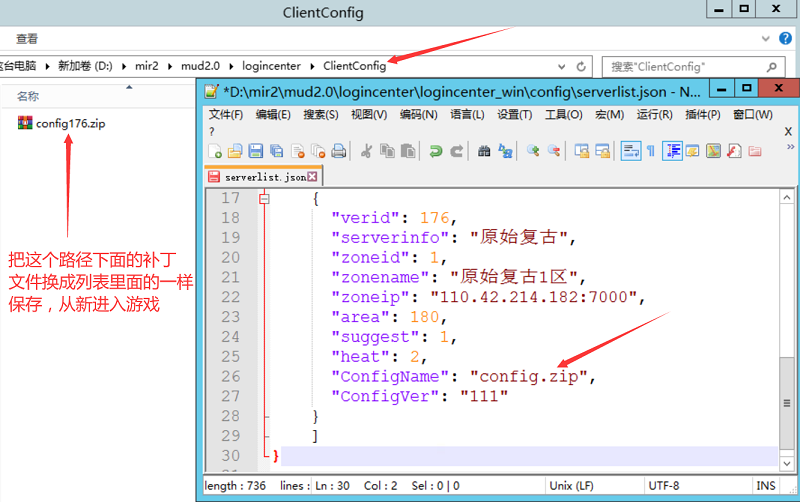Image resolution: width=800 pixels, height=502 pixels.
Task: Click the UTF-8 encoding in status bar
Action: coord(663,486)
